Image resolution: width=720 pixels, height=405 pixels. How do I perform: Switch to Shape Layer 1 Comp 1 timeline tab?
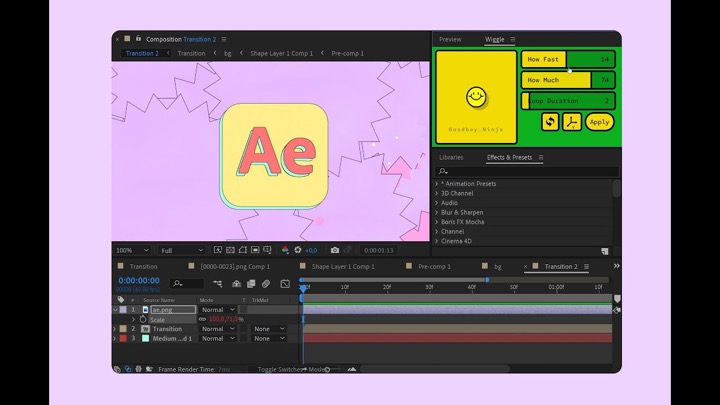(343, 266)
